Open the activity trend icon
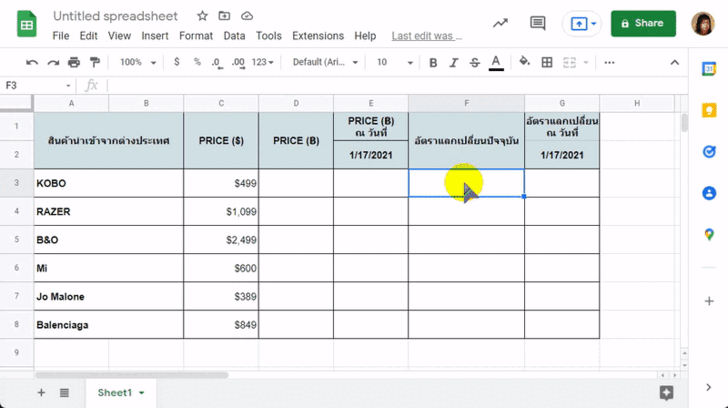Viewport: 728px width, 408px height. [x=500, y=23]
